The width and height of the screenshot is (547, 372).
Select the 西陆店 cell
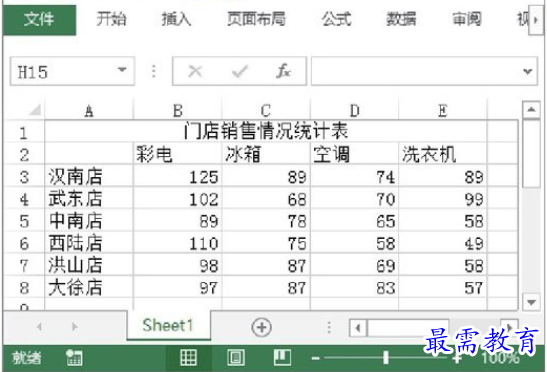click(89, 243)
